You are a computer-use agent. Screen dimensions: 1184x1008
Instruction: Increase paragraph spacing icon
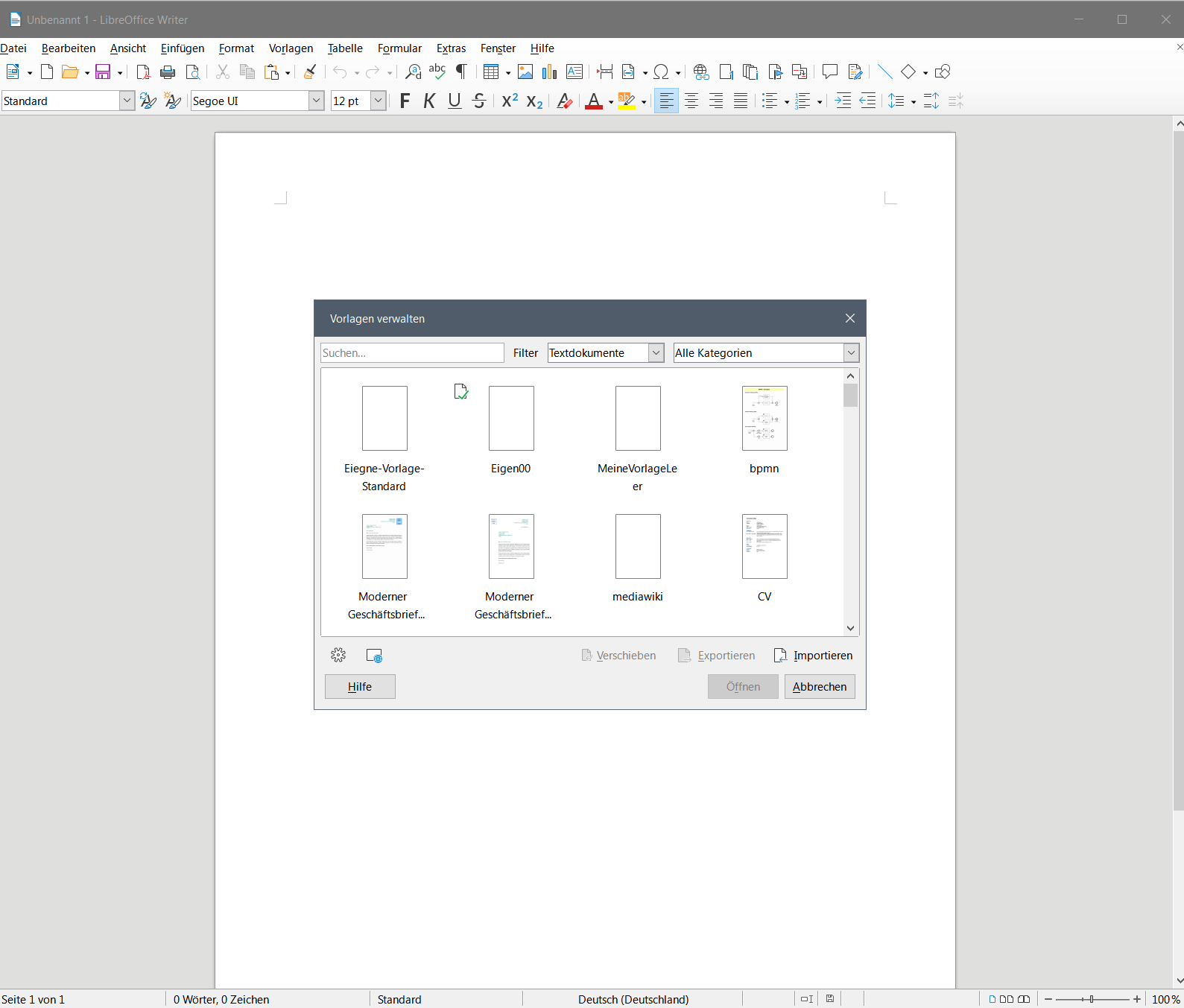tap(931, 101)
